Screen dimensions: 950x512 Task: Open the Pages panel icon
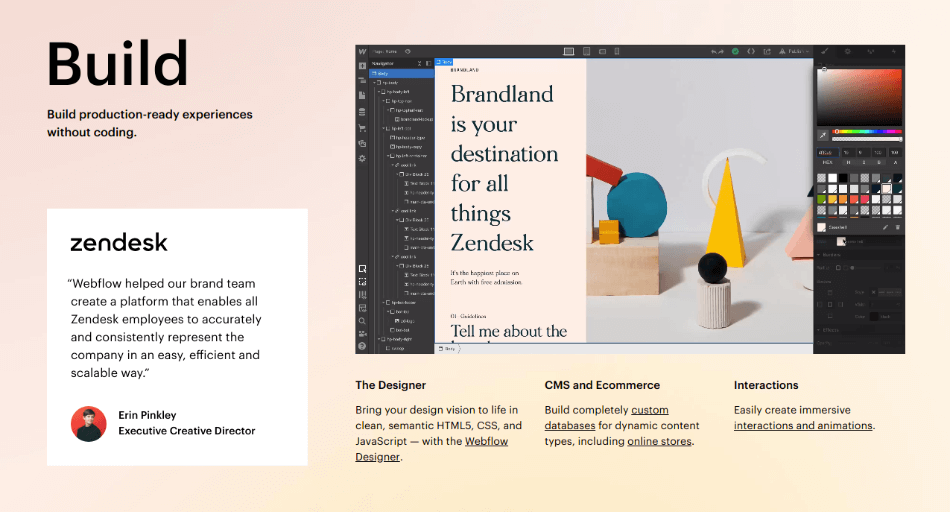click(x=362, y=95)
